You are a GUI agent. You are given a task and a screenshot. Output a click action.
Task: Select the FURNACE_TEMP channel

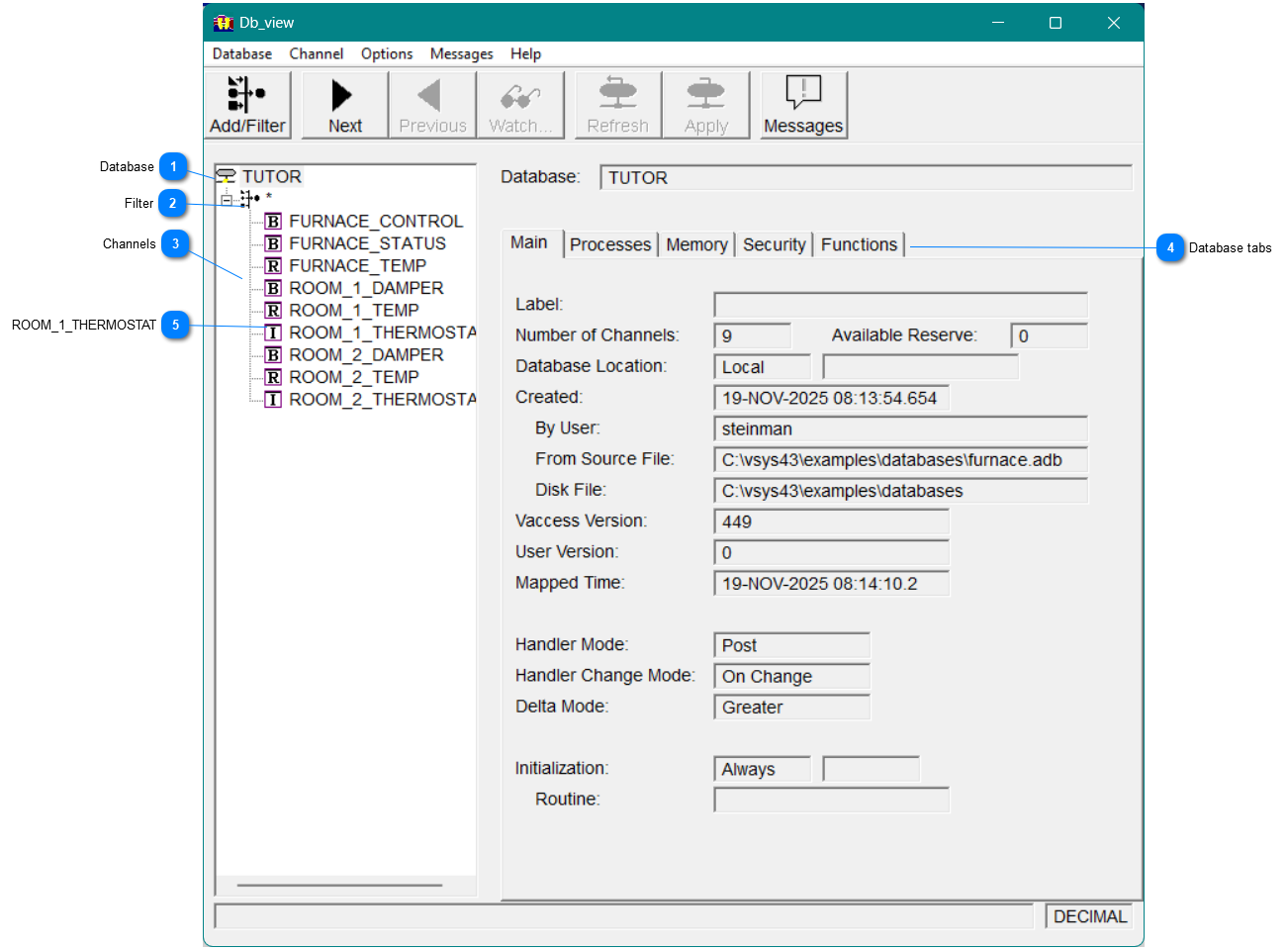pyautogui.click(x=357, y=265)
